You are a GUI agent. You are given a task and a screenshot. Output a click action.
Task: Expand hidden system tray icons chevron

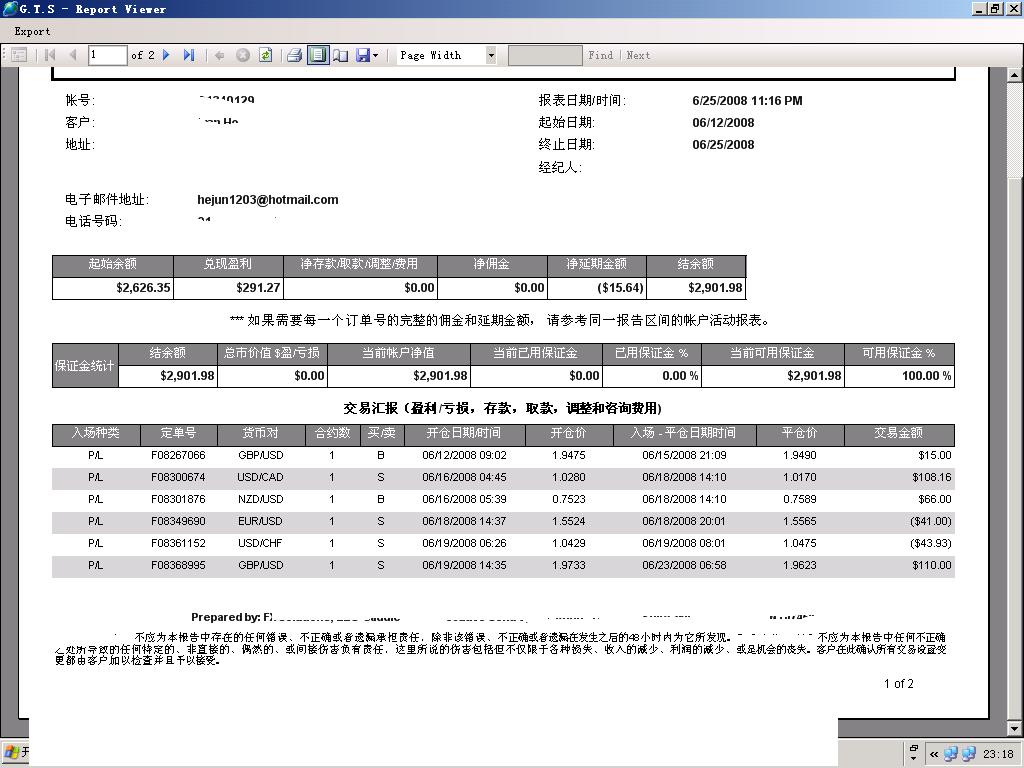pyautogui.click(x=934, y=755)
